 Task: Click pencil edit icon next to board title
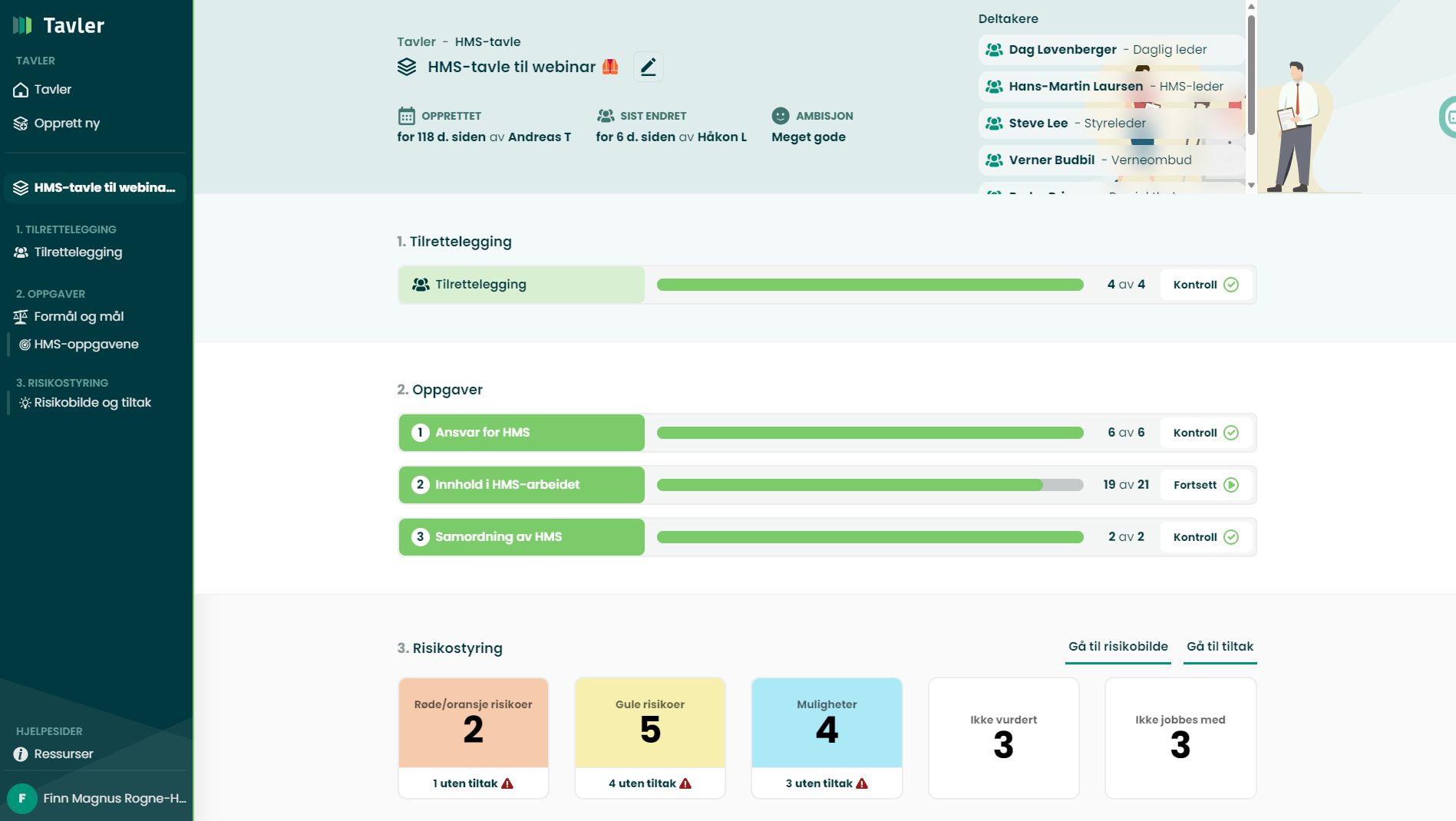coord(649,68)
